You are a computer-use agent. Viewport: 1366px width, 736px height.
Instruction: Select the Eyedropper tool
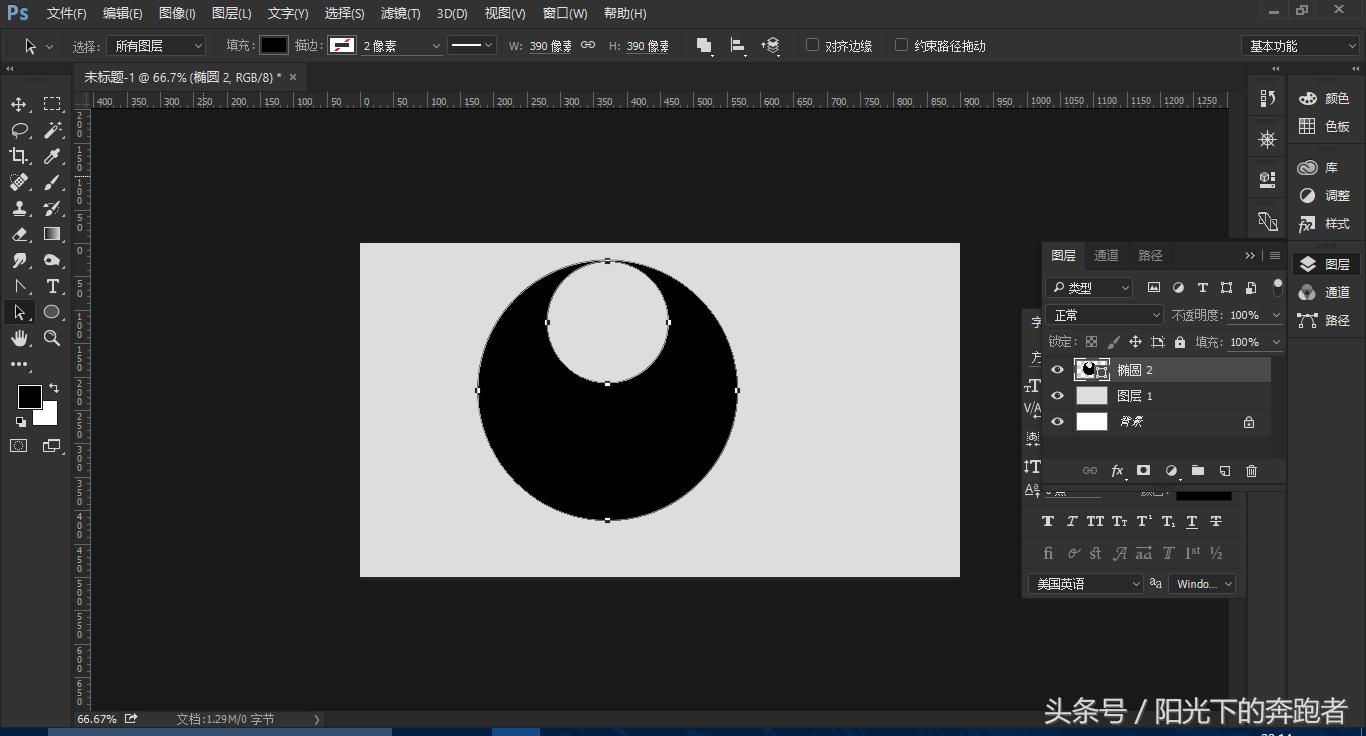(52, 156)
